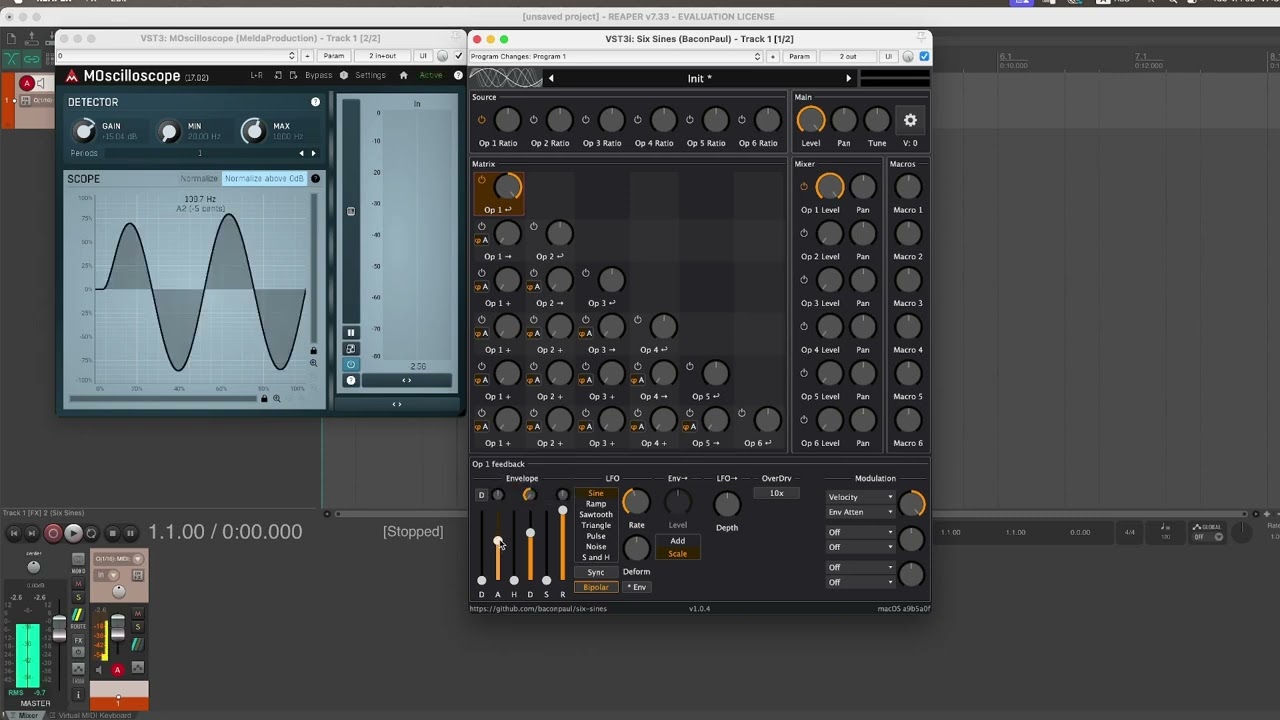Open Six Sines settings gear menu
Image resolution: width=1280 pixels, height=720 pixels.
(910, 120)
